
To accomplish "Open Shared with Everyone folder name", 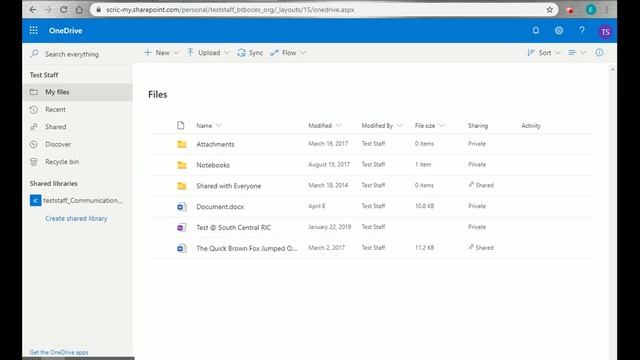I will click(229, 186).
